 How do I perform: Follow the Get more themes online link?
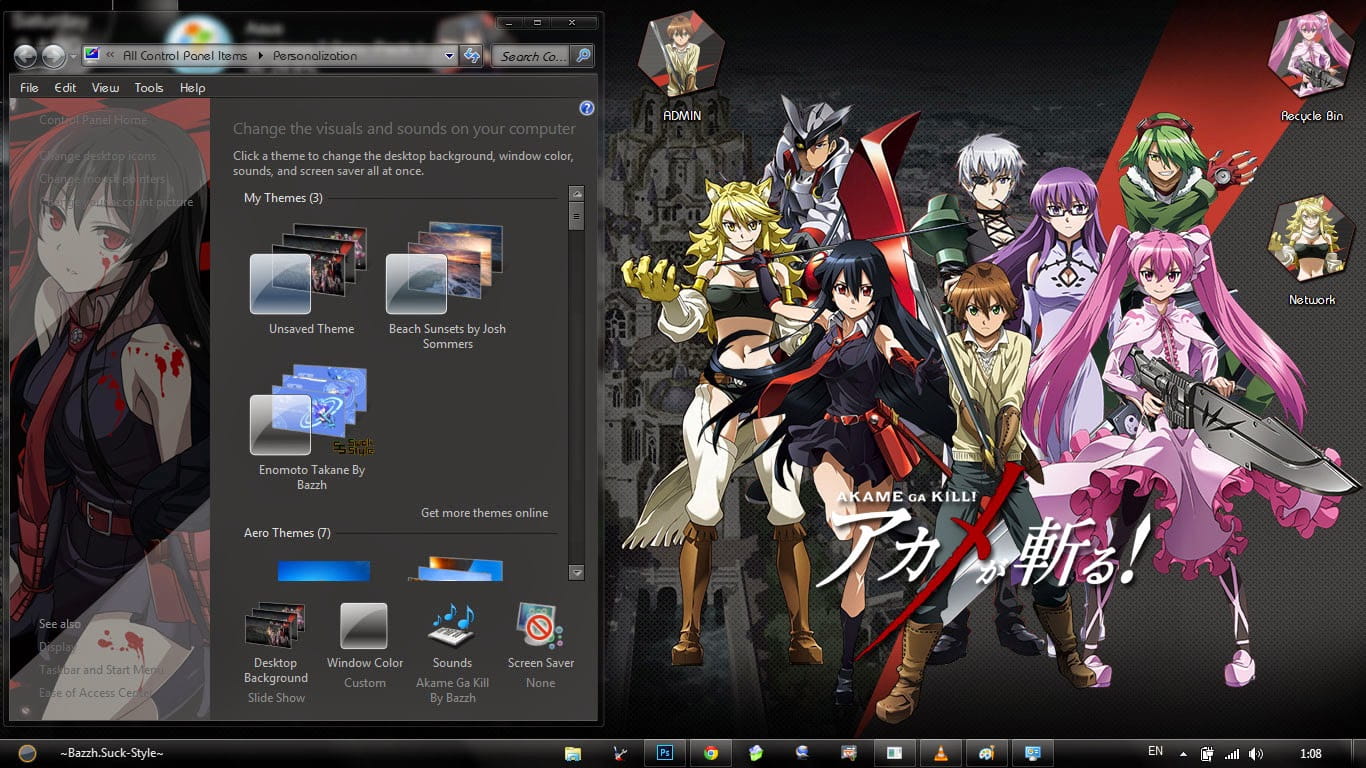point(485,512)
